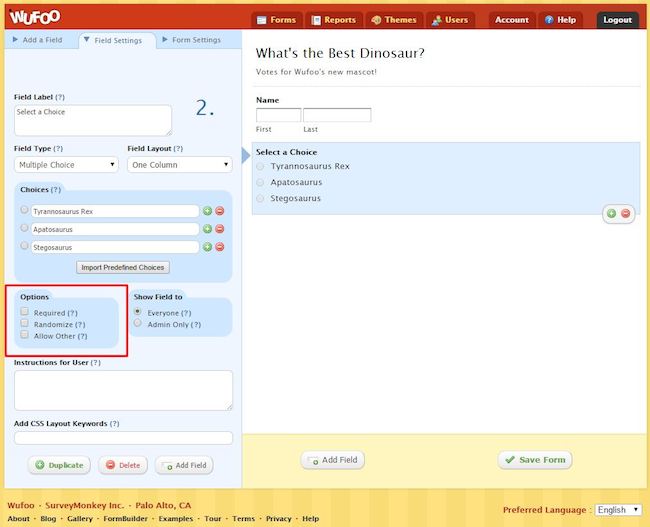Open the Help menu item

click(x=560, y=20)
